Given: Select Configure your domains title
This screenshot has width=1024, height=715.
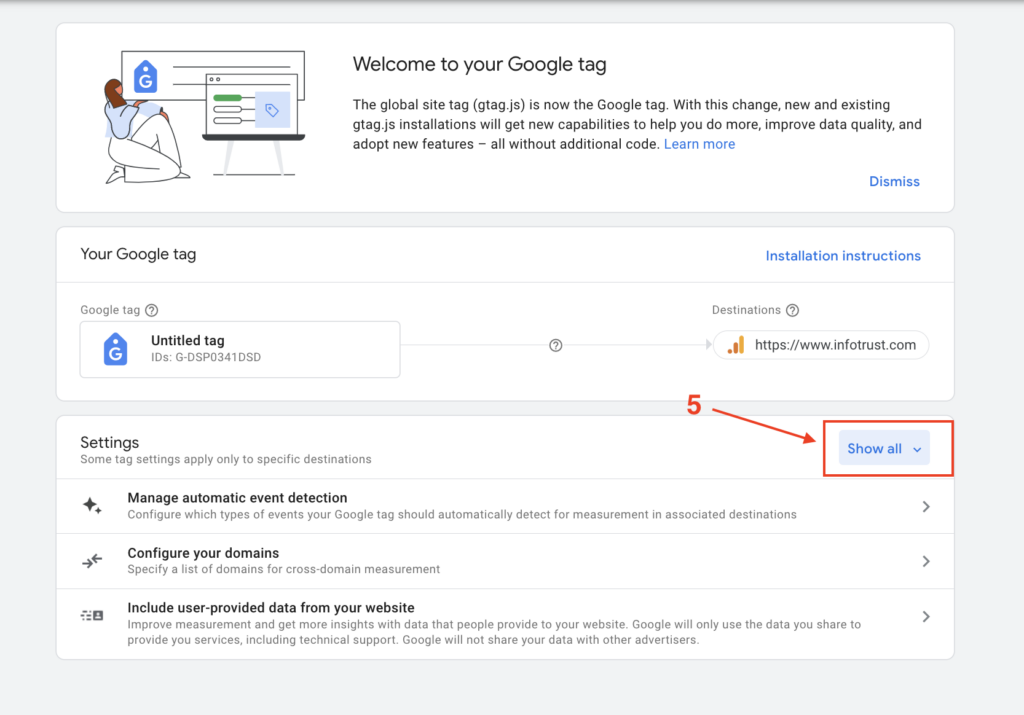Looking at the screenshot, I should click(x=203, y=553).
